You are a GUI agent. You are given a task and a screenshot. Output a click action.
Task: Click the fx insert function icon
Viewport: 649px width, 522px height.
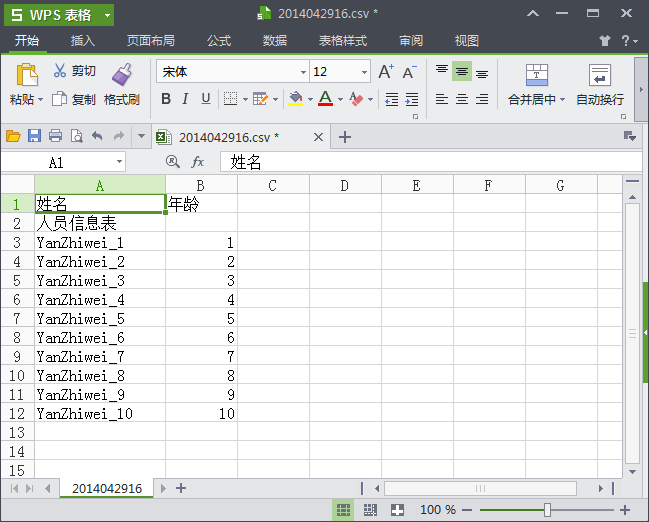coord(198,161)
